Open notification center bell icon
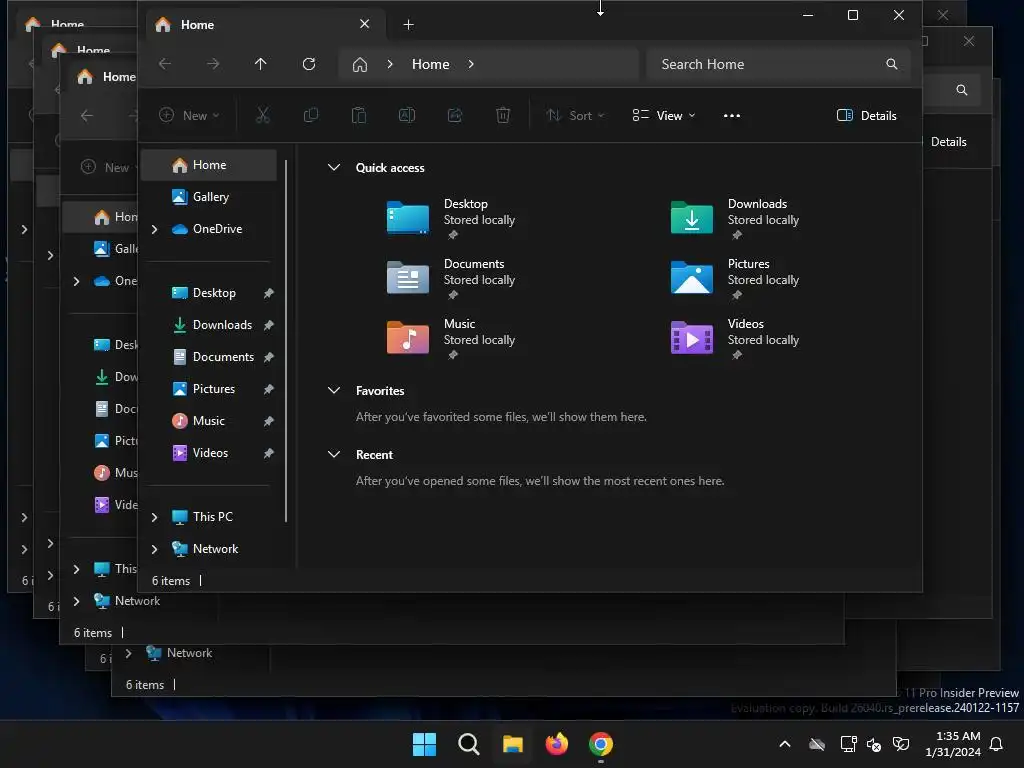Image resolution: width=1024 pixels, height=768 pixels. (997, 744)
